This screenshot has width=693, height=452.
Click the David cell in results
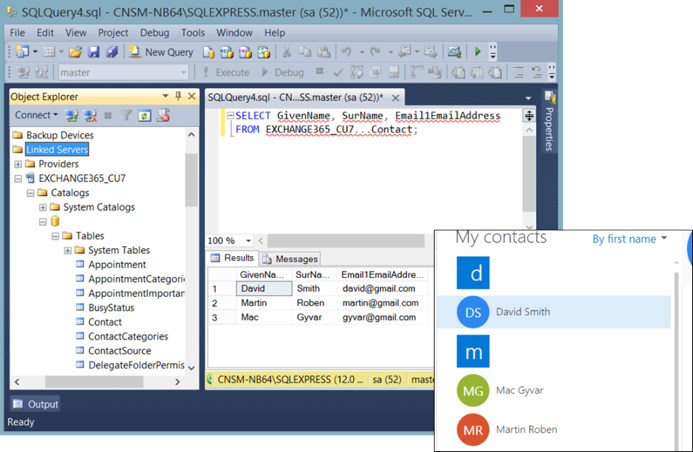click(x=264, y=289)
